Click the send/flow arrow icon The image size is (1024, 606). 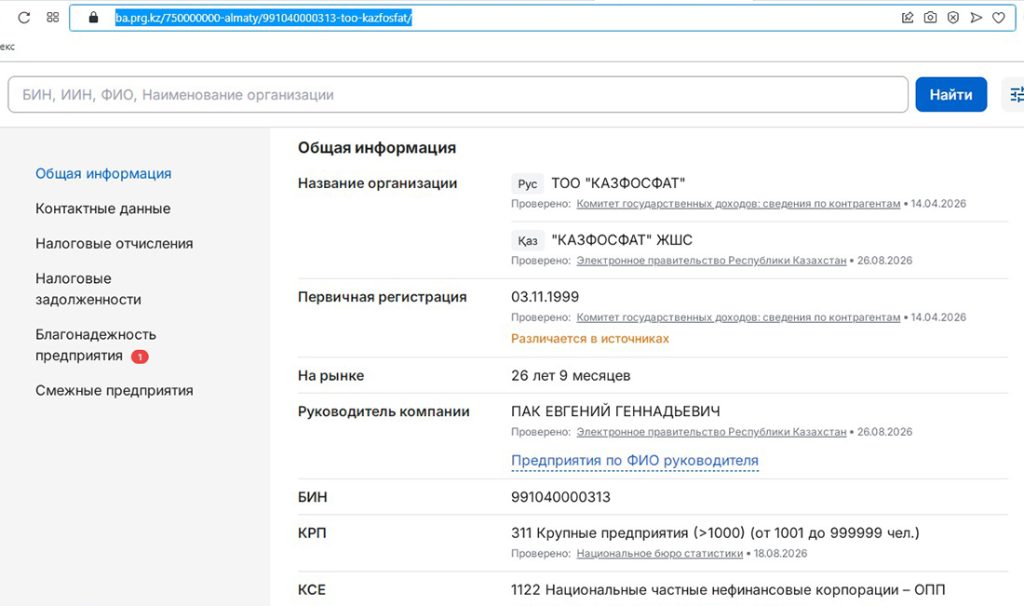tap(976, 18)
